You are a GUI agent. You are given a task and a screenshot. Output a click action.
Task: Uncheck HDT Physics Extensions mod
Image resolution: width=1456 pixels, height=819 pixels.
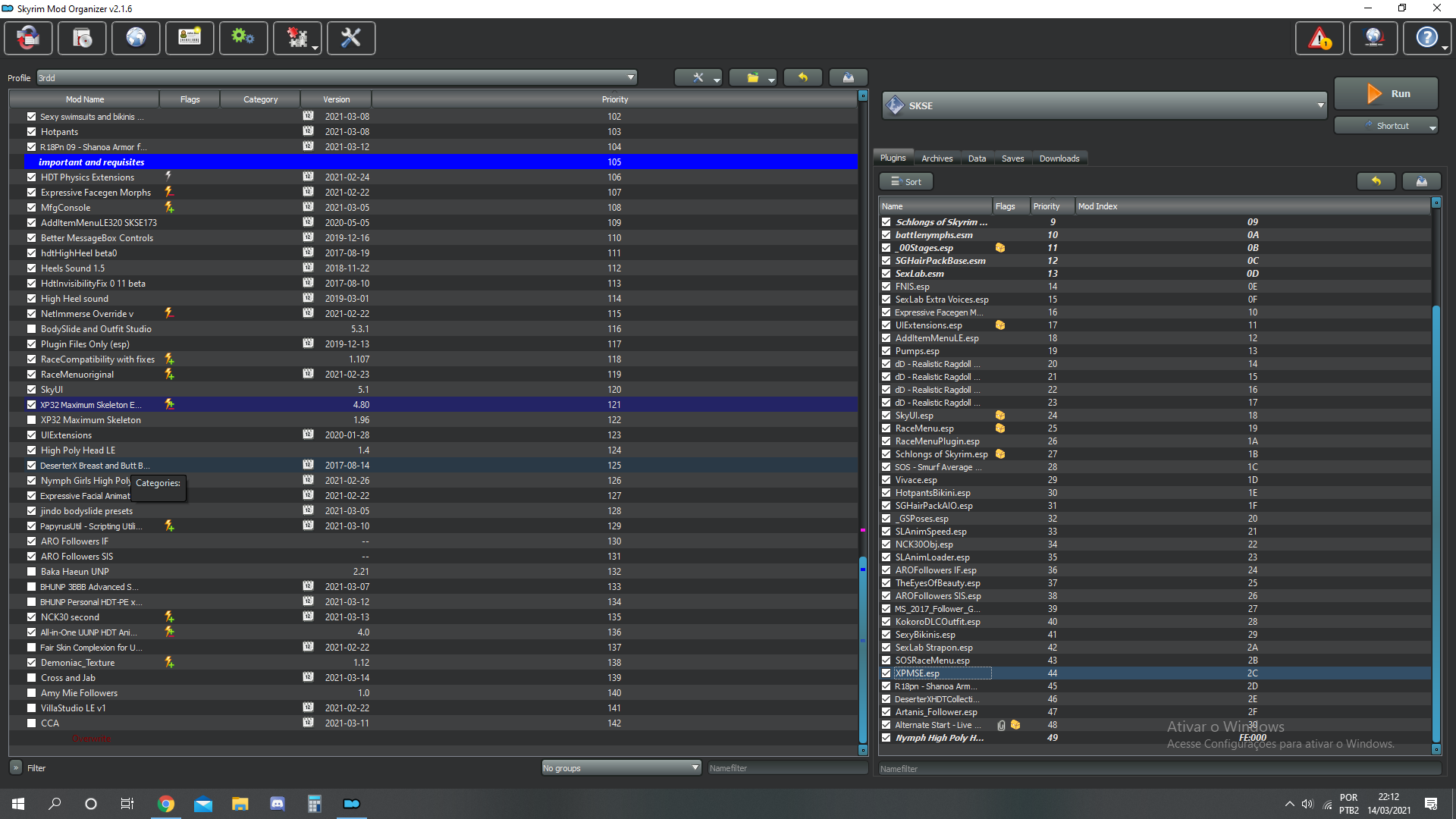[x=31, y=177]
